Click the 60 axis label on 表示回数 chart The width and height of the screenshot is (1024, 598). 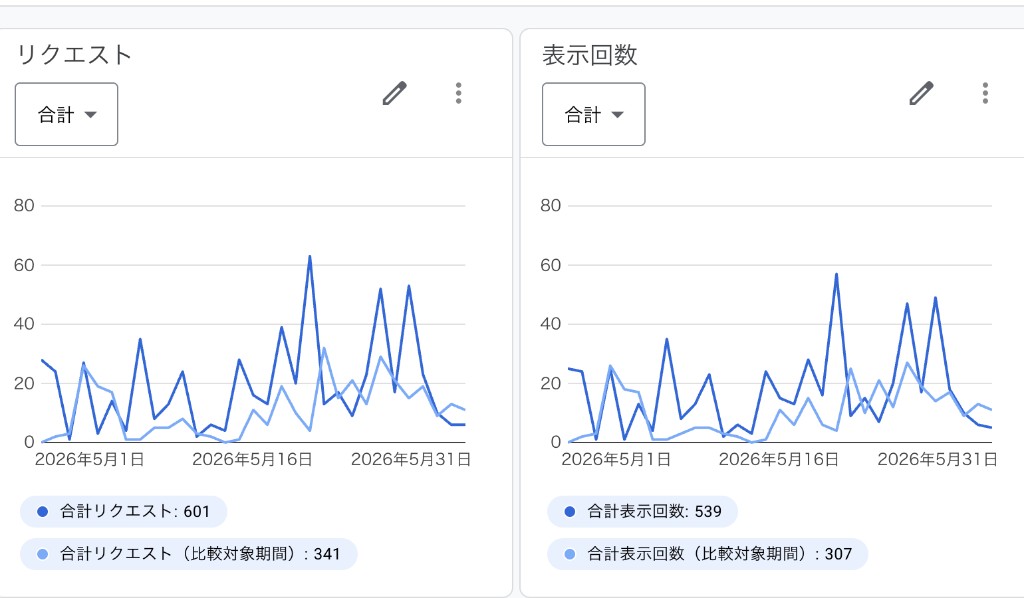[x=551, y=265]
